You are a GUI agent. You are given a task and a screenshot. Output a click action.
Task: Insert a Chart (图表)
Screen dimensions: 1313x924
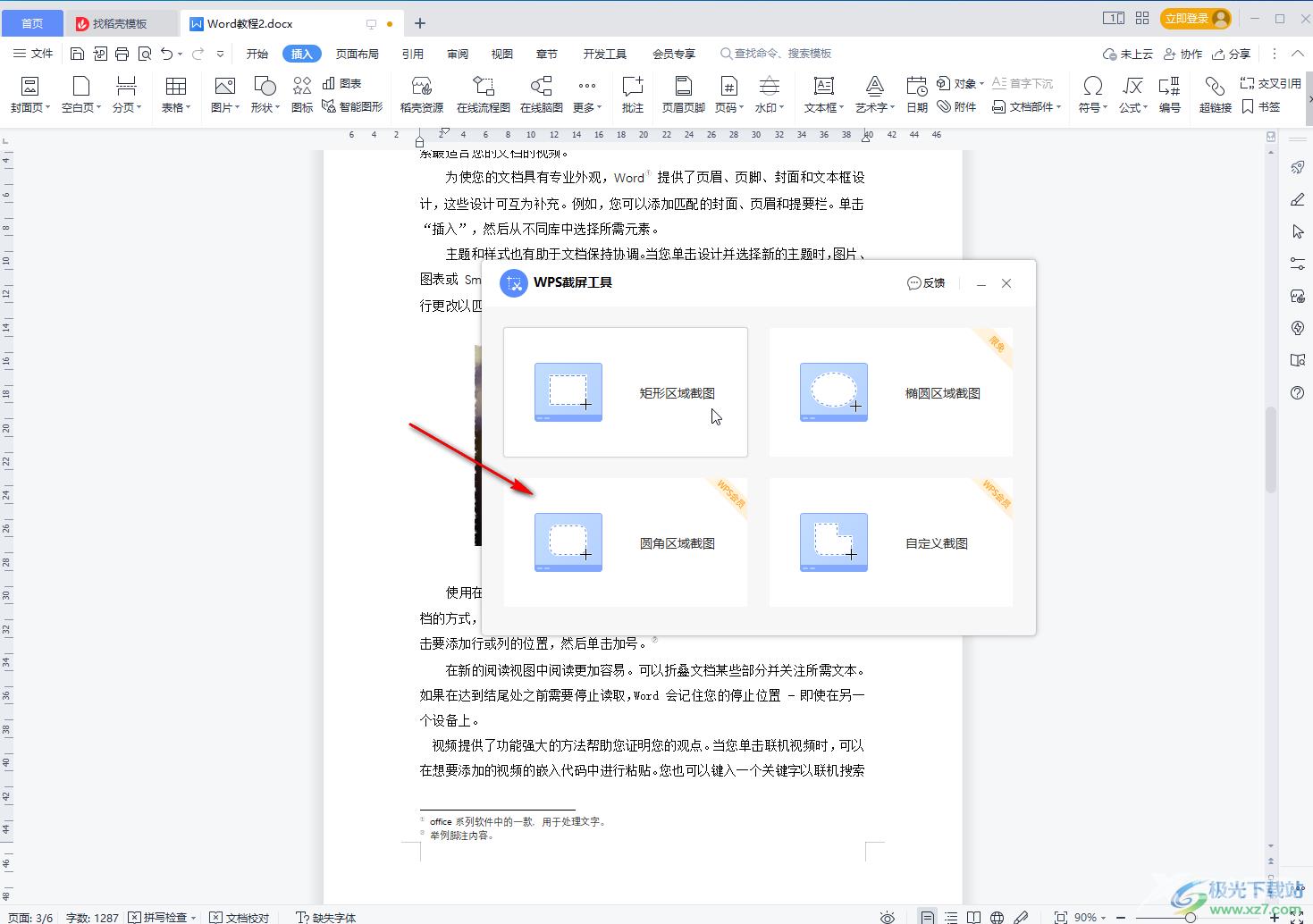pos(342,83)
